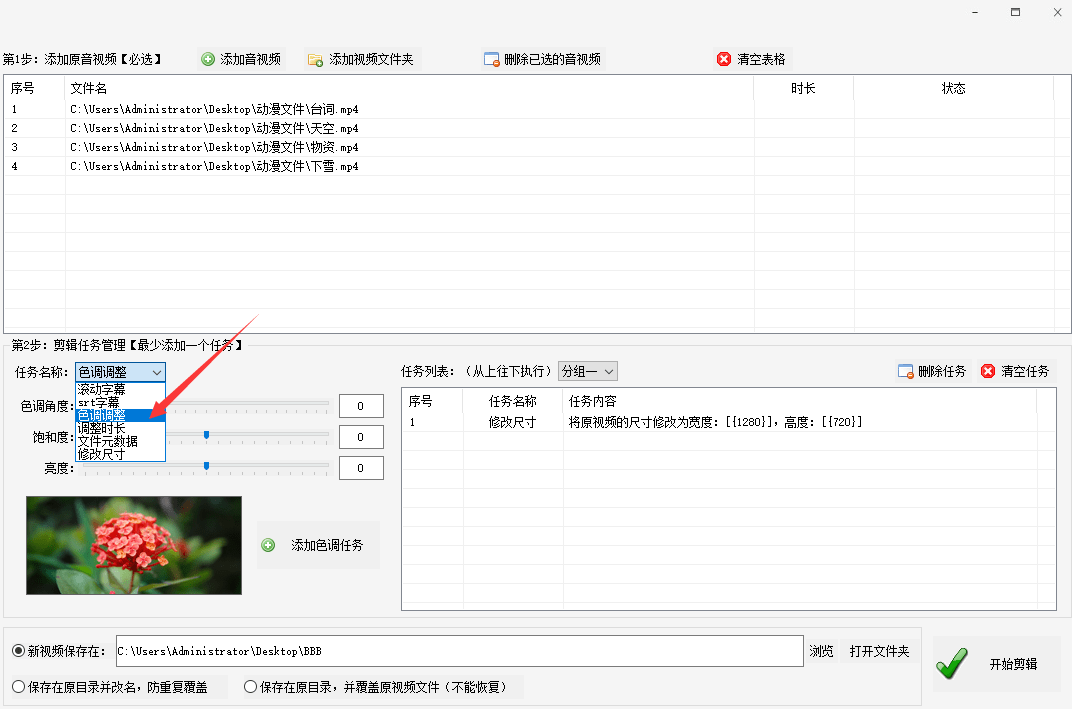This screenshot has width=1072, height=709.
Task: Select the 新视频保存在 radio button
Action: (18, 651)
